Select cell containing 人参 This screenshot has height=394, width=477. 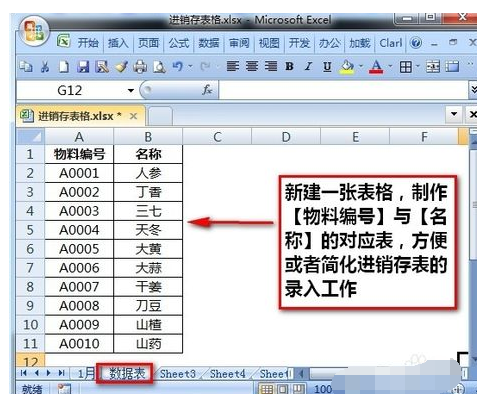[148, 173]
